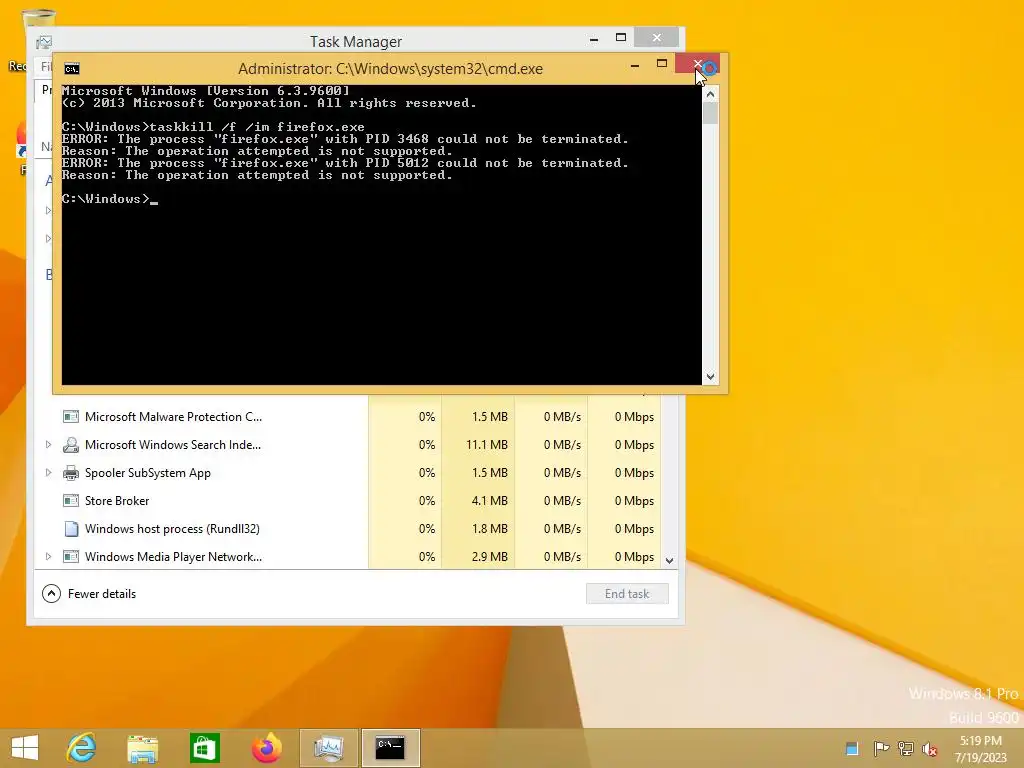This screenshot has height=768, width=1024.
Task: Click the cmd scrollbar down arrow
Action: [x=711, y=377]
